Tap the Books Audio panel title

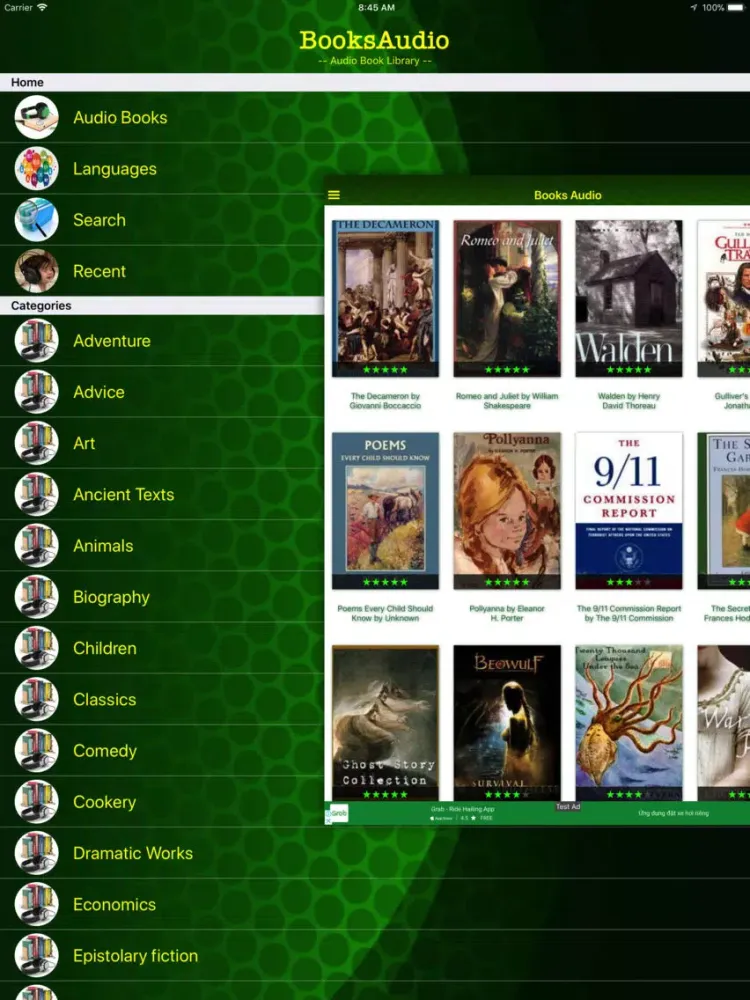568,195
